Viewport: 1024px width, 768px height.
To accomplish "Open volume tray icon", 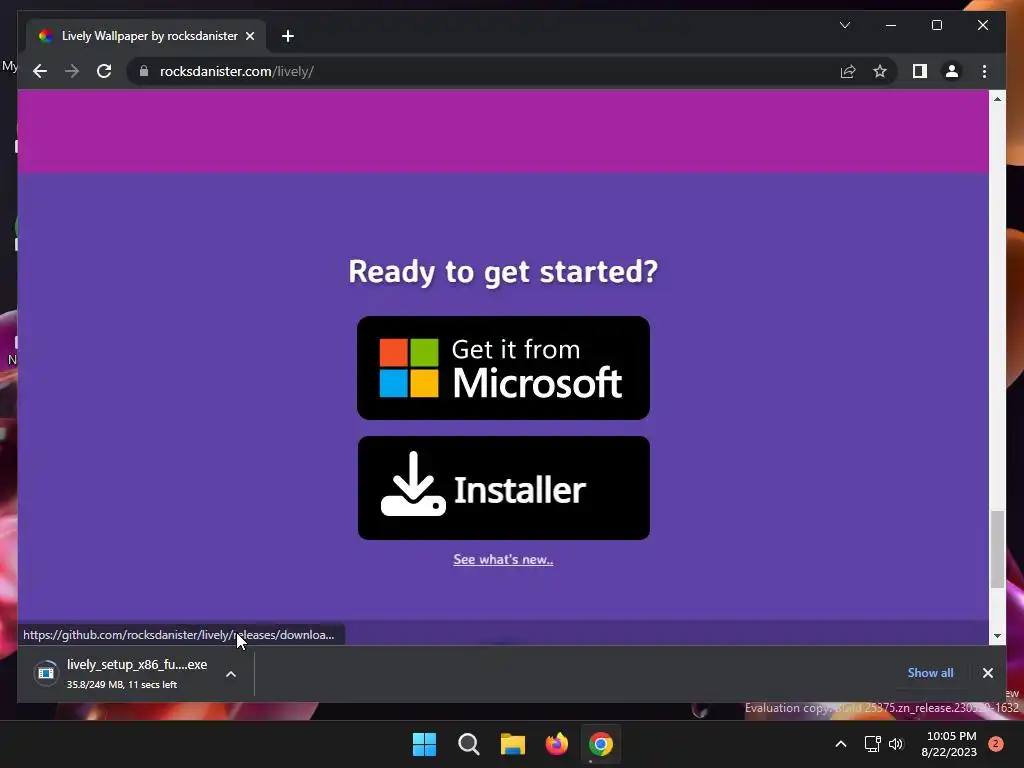I will (x=896, y=744).
